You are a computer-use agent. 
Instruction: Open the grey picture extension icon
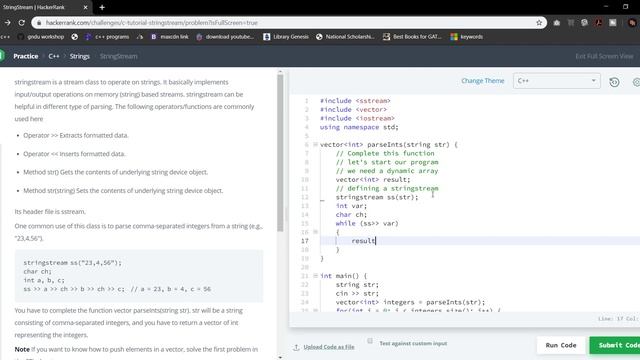pyautogui.click(x=613, y=23)
